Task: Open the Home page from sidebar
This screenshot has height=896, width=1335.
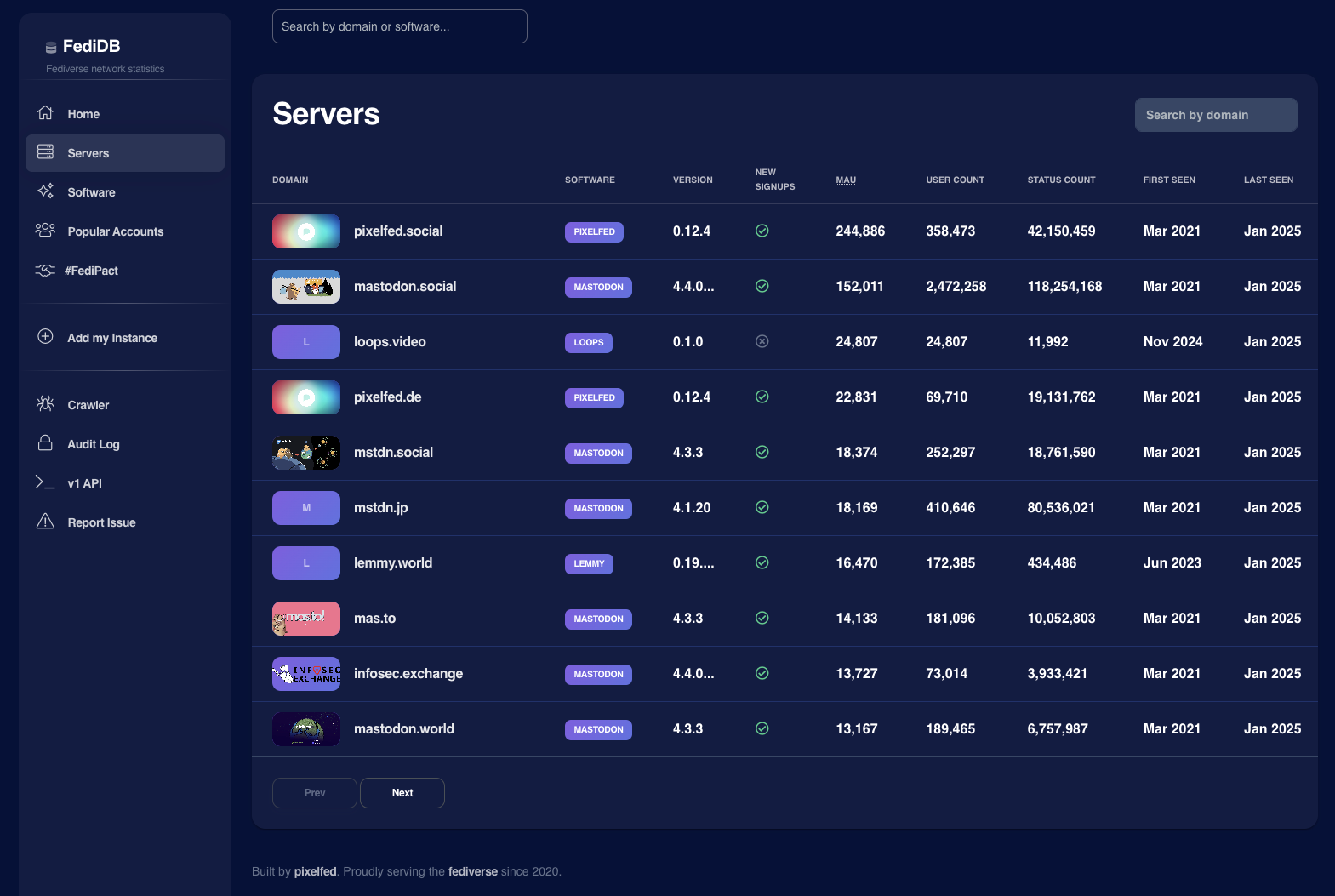Action: tap(125, 114)
